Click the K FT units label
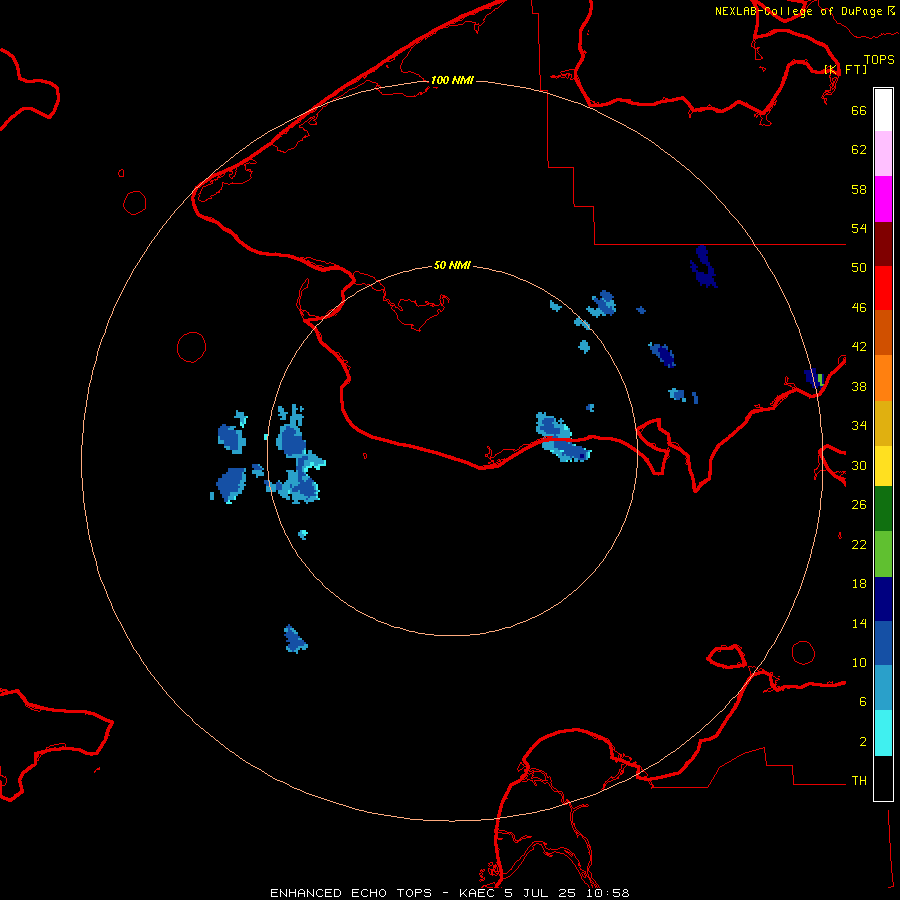This screenshot has width=900, height=900. (845, 69)
